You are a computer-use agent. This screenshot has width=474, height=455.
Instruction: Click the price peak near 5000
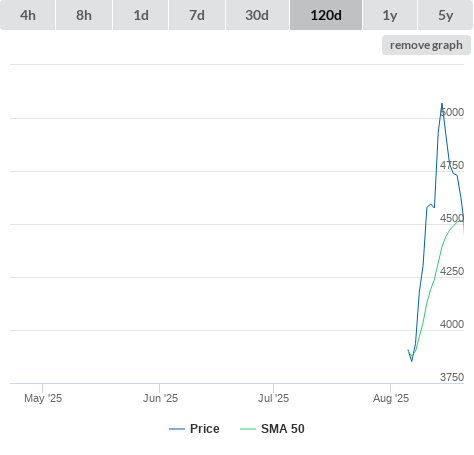pyautogui.click(x=442, y=104)
